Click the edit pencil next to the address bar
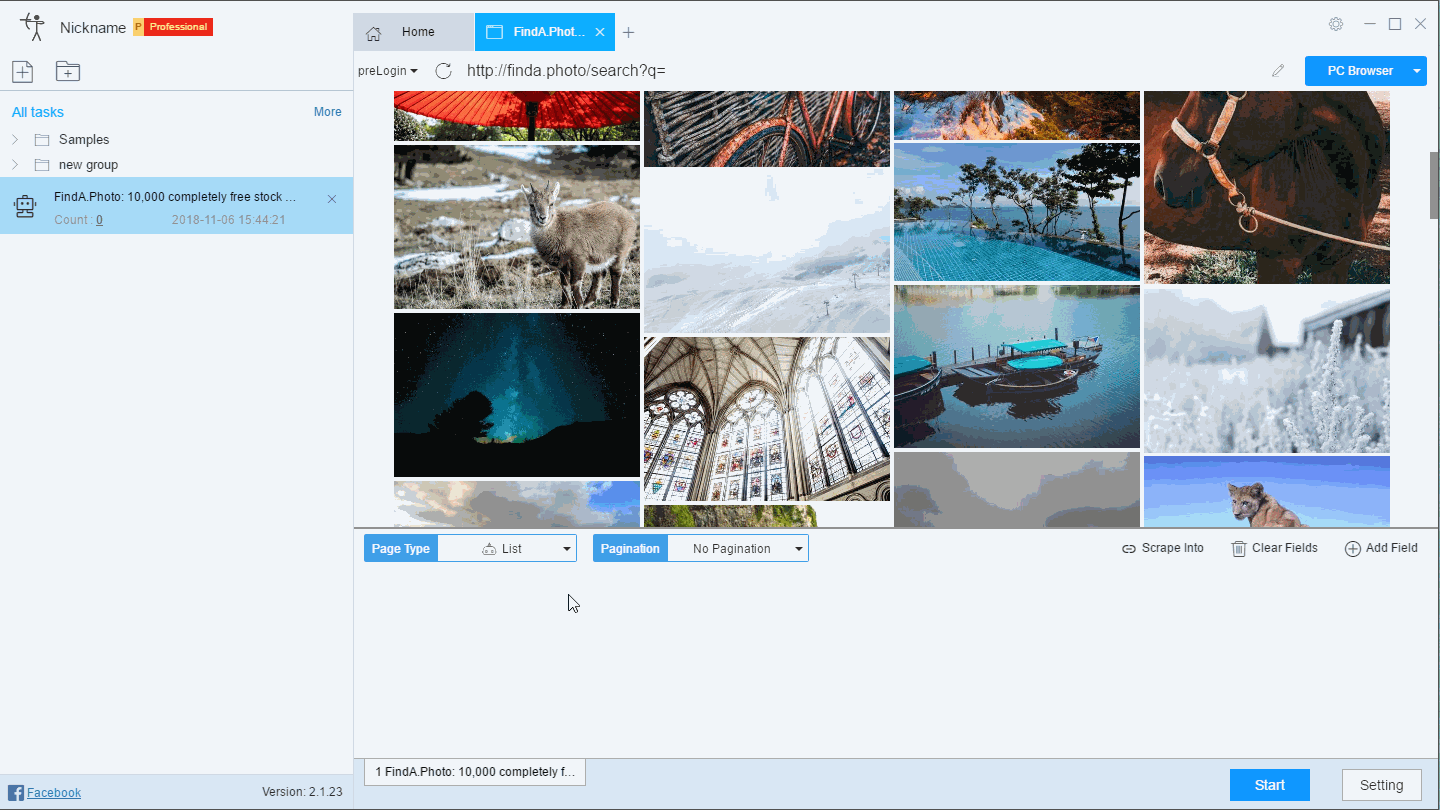The width and height of the screenshot is (1440, 810). click(1278, 70)
